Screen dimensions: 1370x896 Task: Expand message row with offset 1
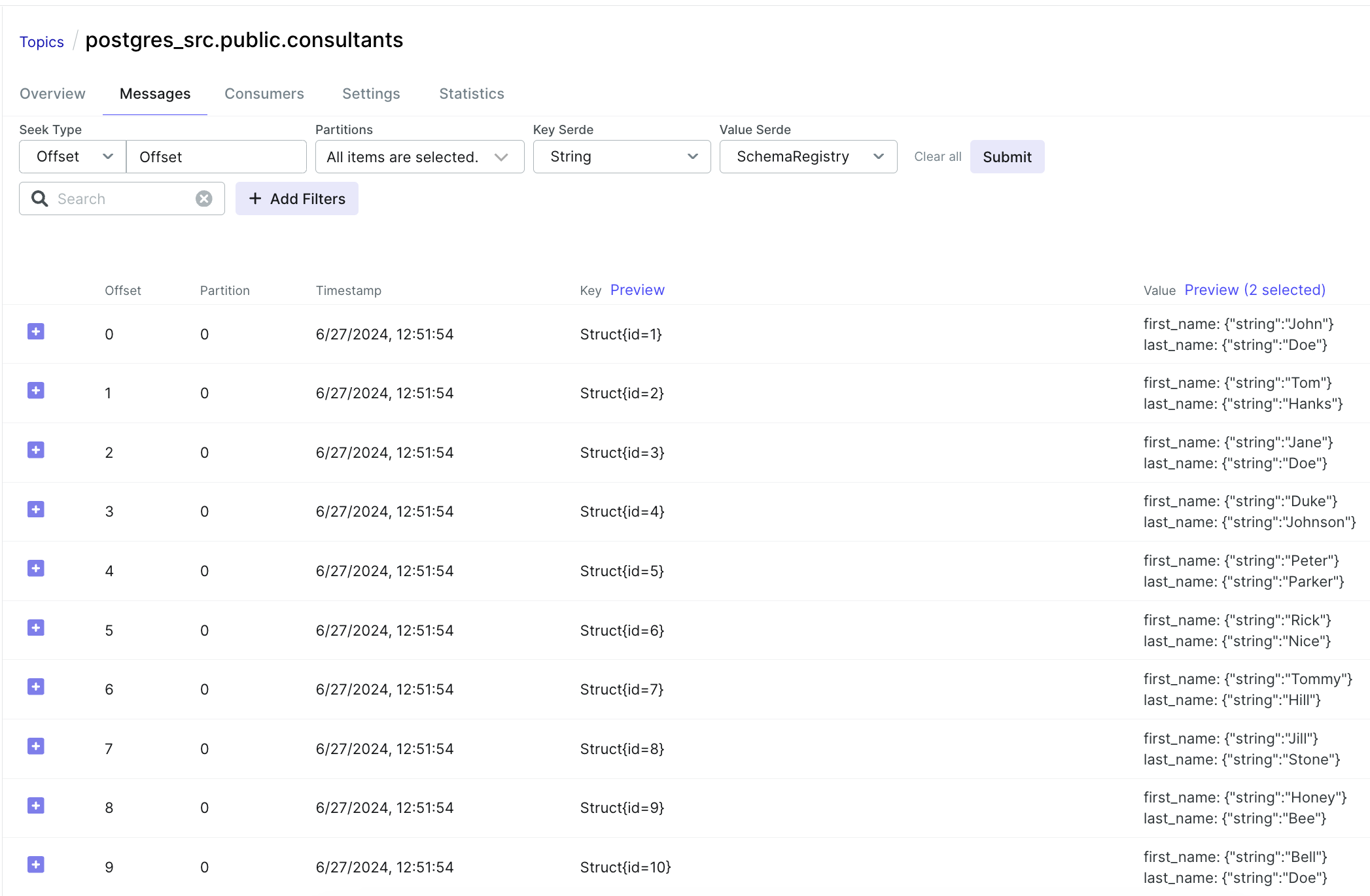pos(36,391)
